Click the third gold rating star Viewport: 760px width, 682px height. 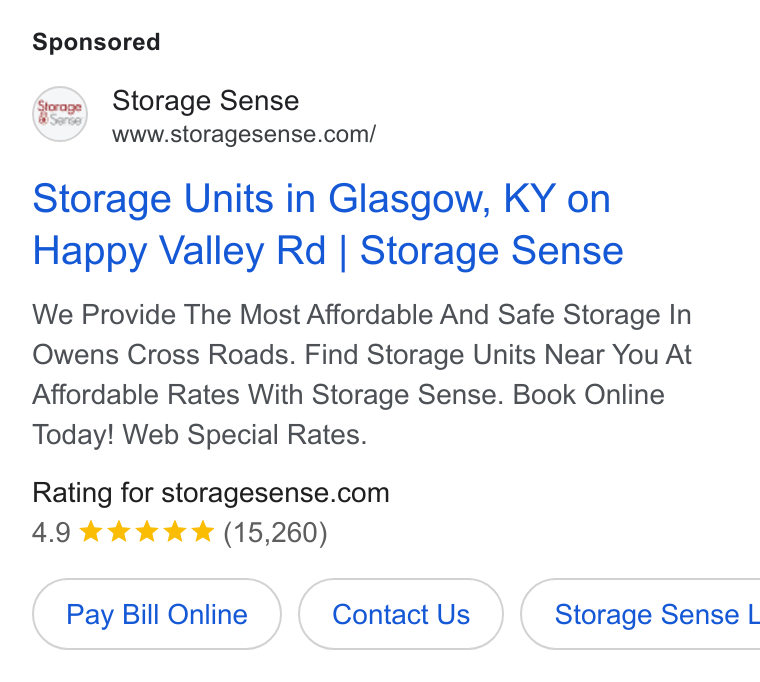tap(147, 531)
